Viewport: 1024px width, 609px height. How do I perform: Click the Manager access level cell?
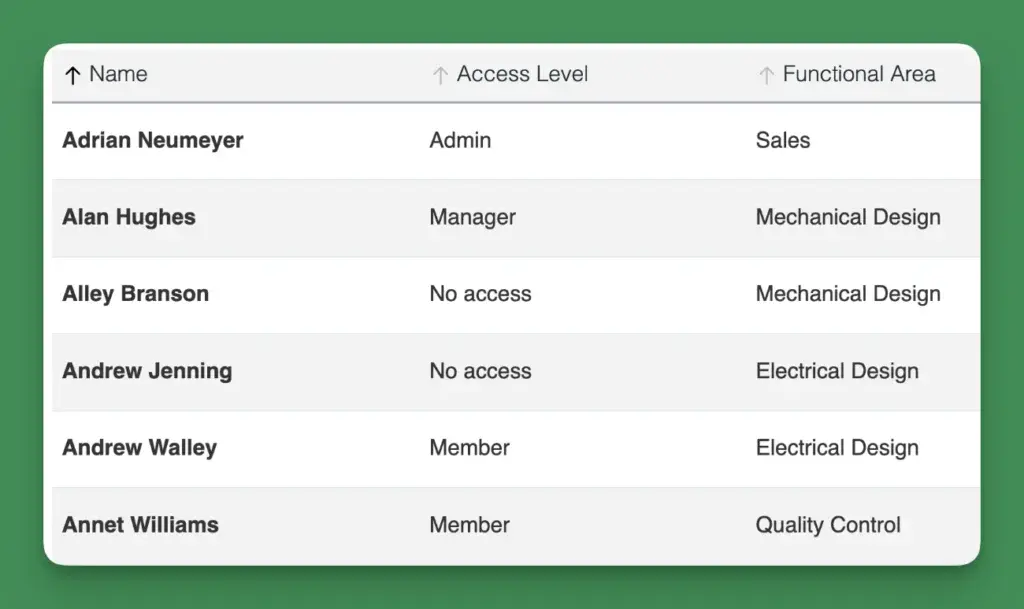click(472, 217)
